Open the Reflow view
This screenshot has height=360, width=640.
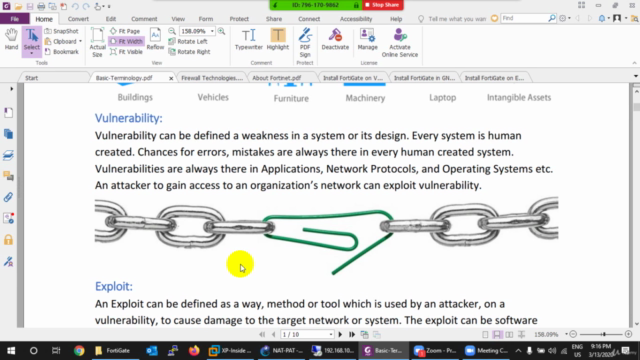point(155,40)
